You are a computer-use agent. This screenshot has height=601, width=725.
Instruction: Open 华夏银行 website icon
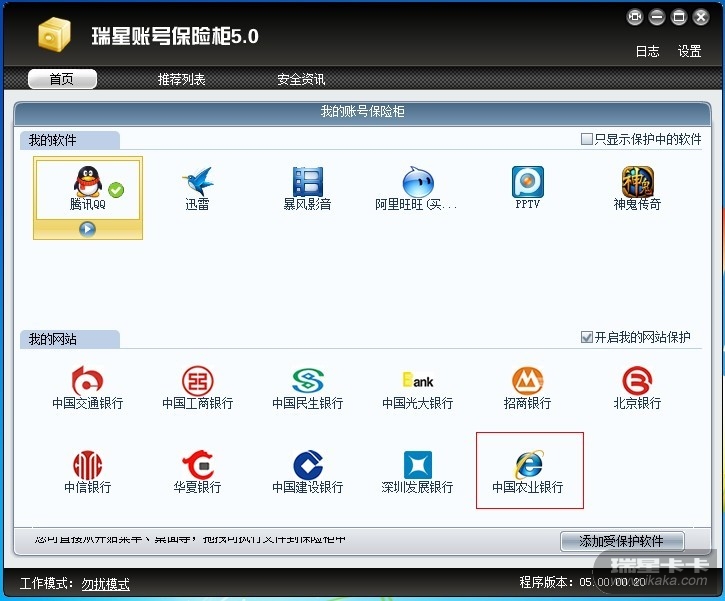coord(198,465)
